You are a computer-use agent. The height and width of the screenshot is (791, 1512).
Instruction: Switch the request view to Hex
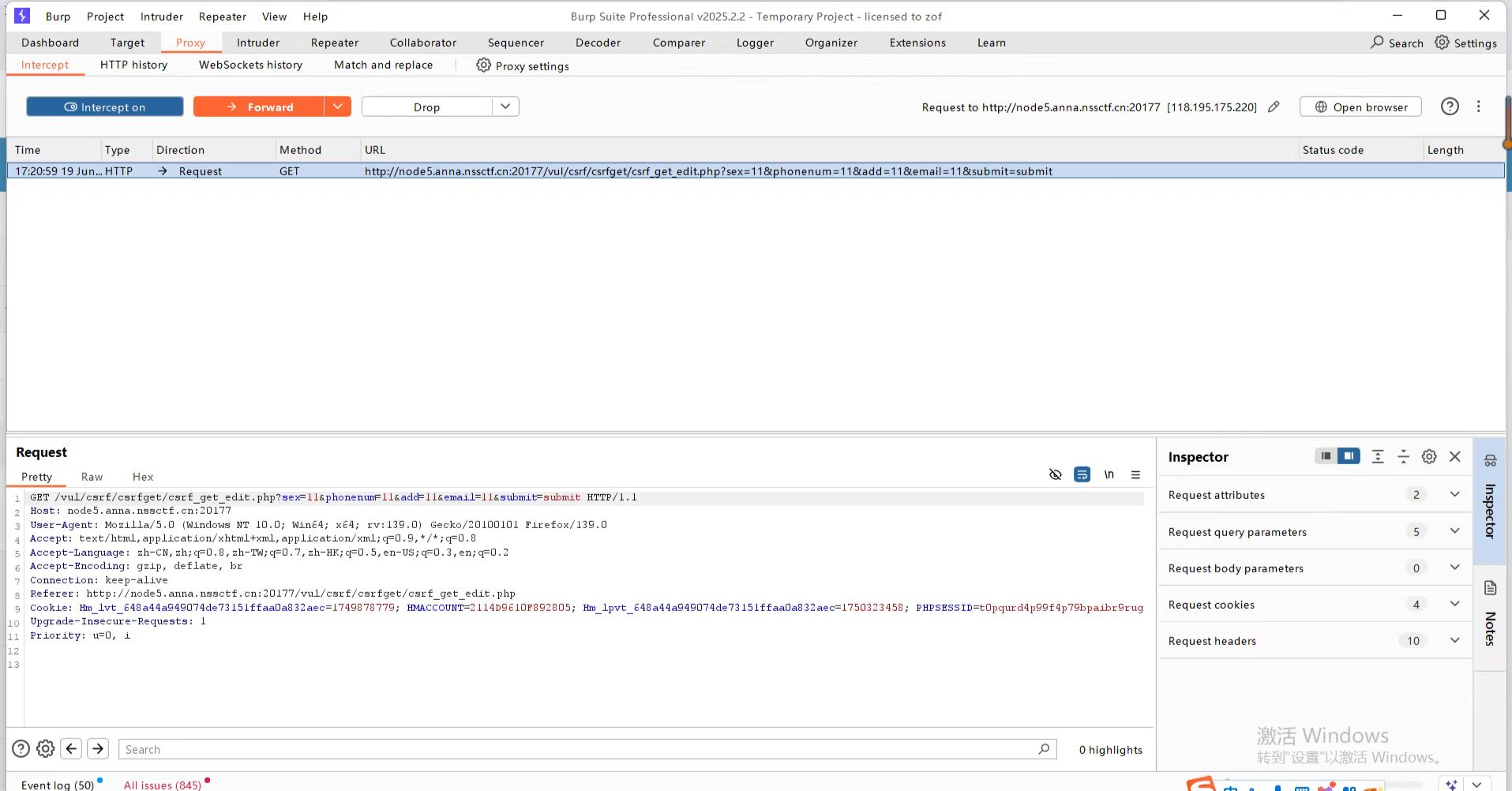coord(143,477)
